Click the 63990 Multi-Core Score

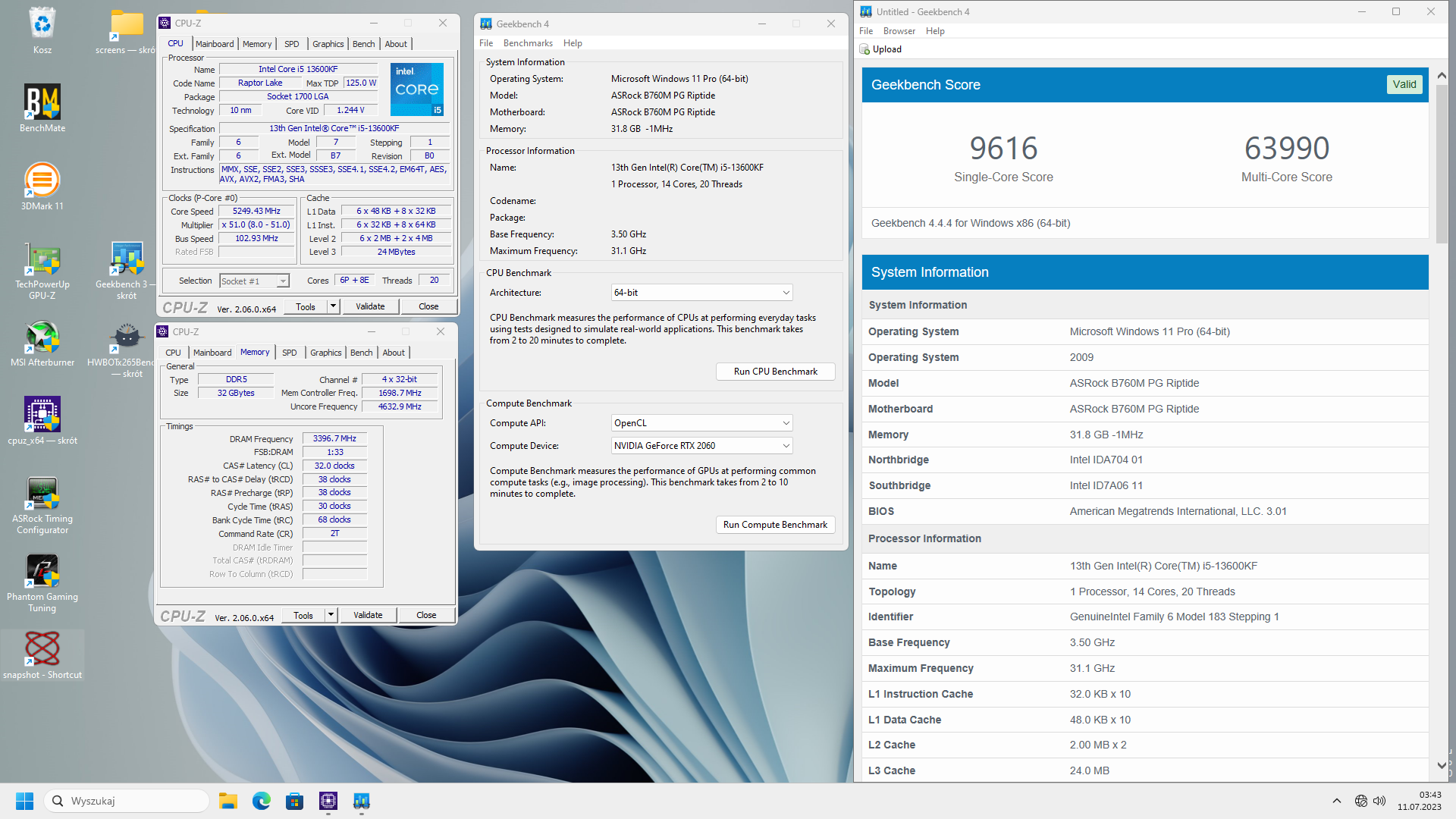[x=1287, y=149]
